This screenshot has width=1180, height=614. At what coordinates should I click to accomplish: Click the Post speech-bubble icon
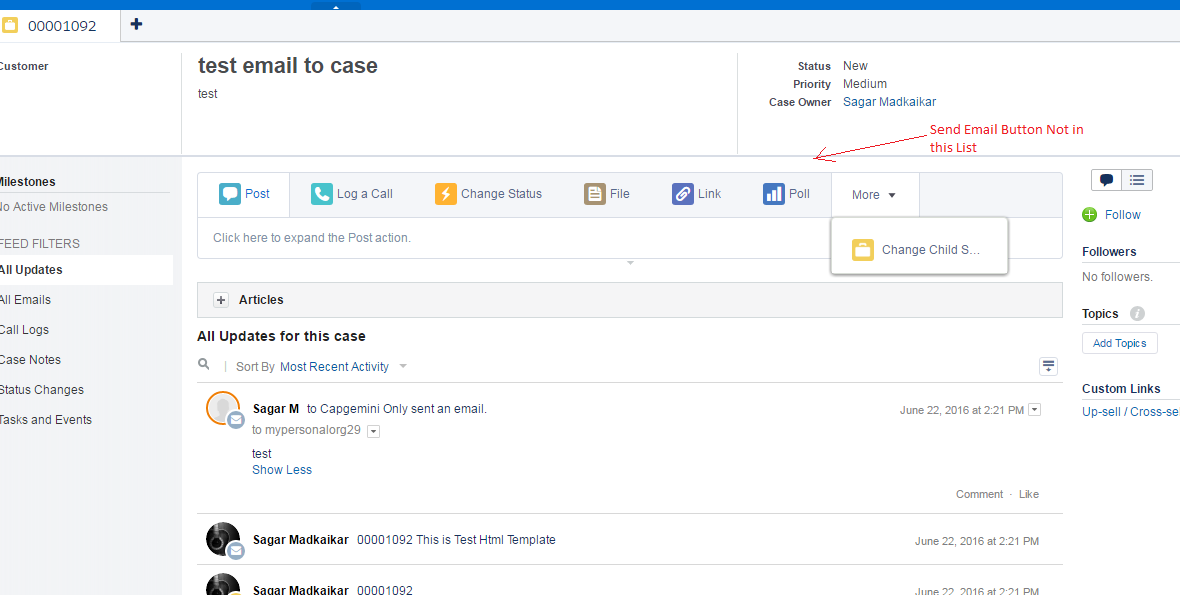pyautogui.click(x=230, y=194)
